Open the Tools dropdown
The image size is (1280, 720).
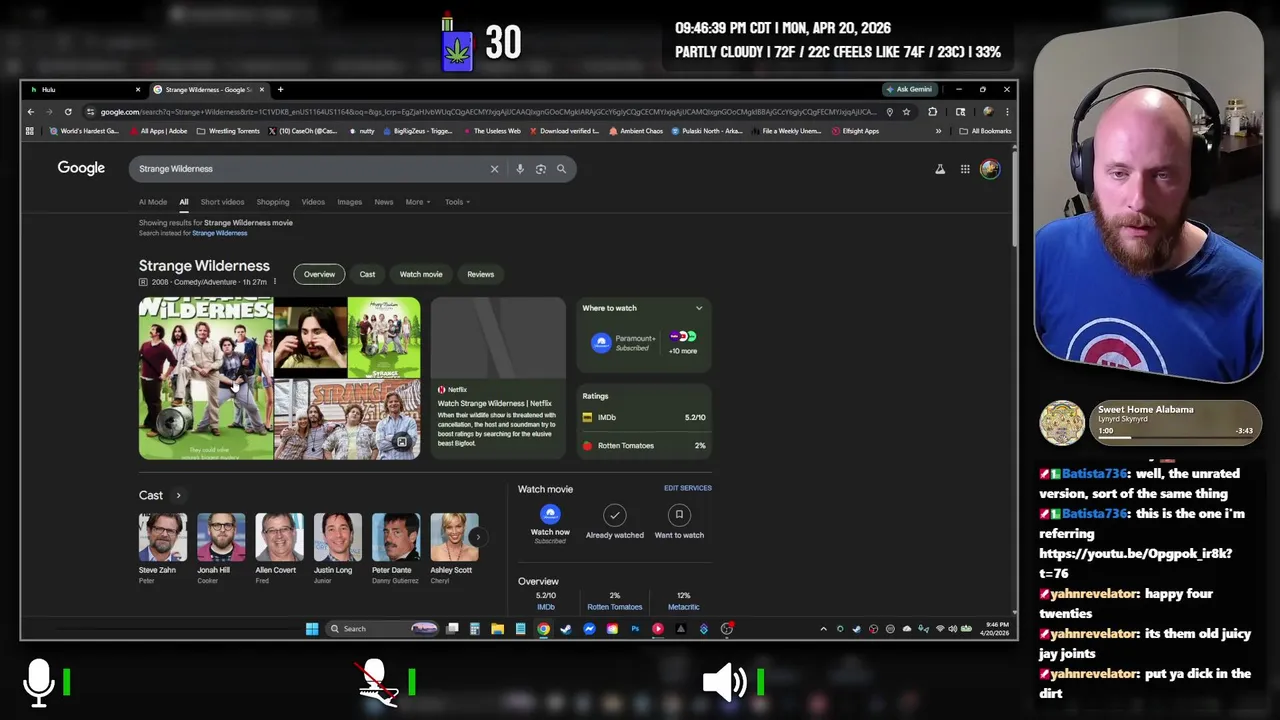tap(457, 202)
